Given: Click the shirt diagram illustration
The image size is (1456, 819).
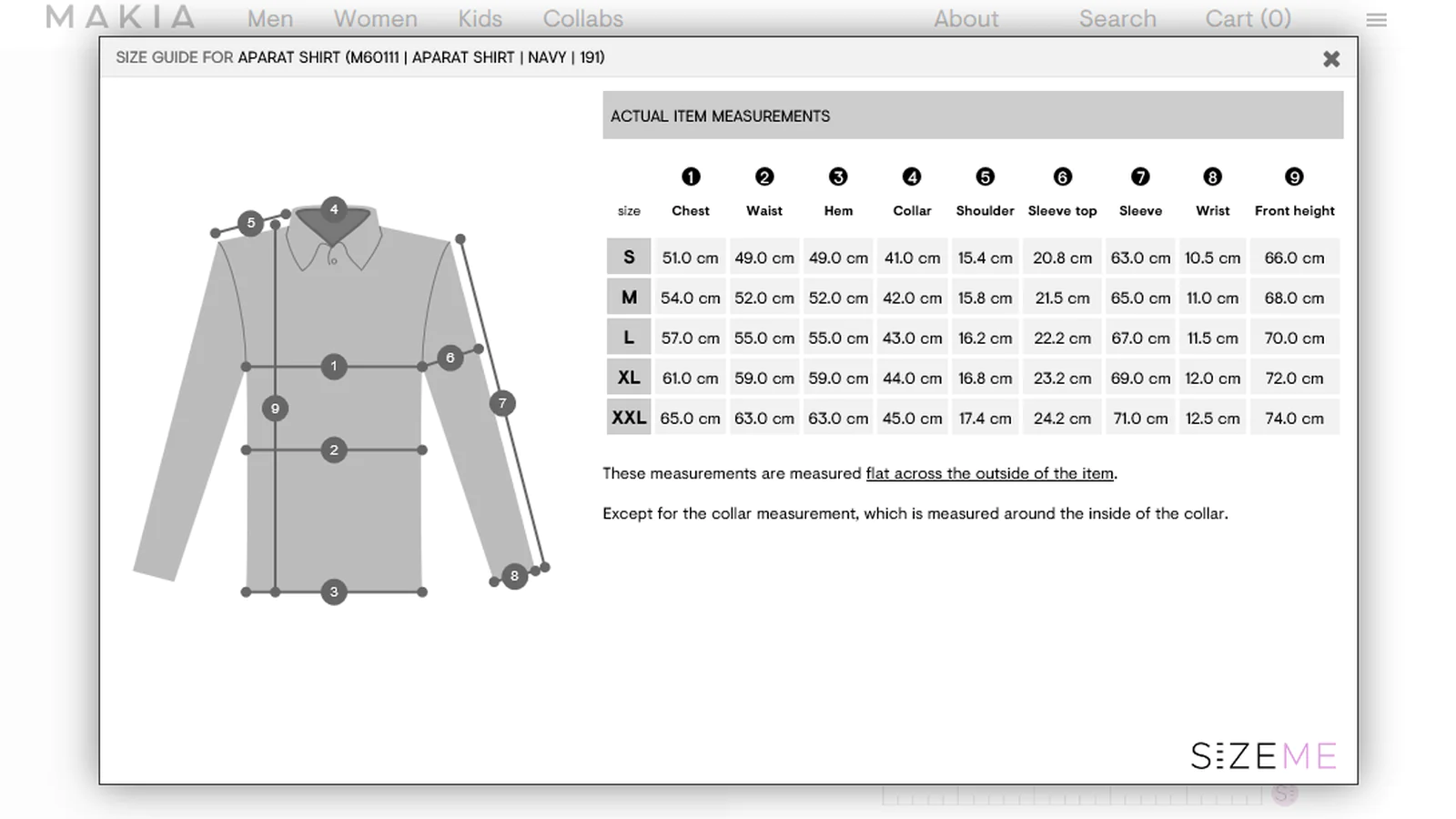Looking at the screenshot, I should [x=341, y=400].
